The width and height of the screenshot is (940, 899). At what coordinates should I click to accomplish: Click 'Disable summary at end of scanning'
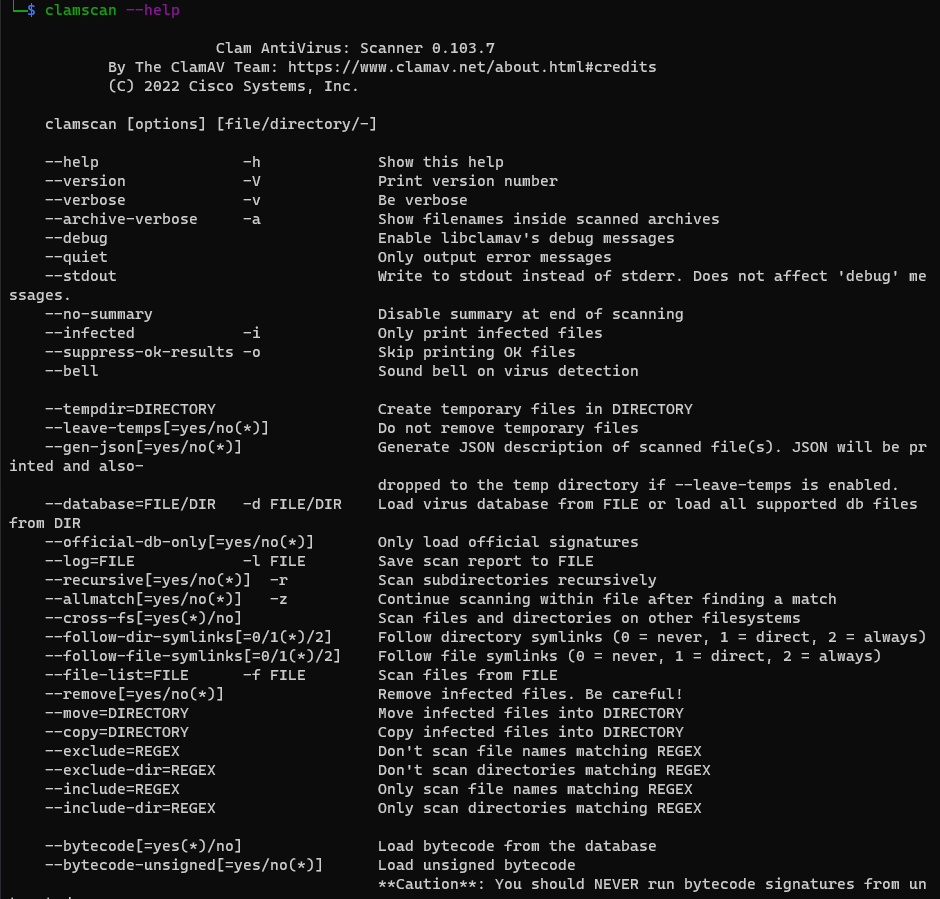pos(531,314)
